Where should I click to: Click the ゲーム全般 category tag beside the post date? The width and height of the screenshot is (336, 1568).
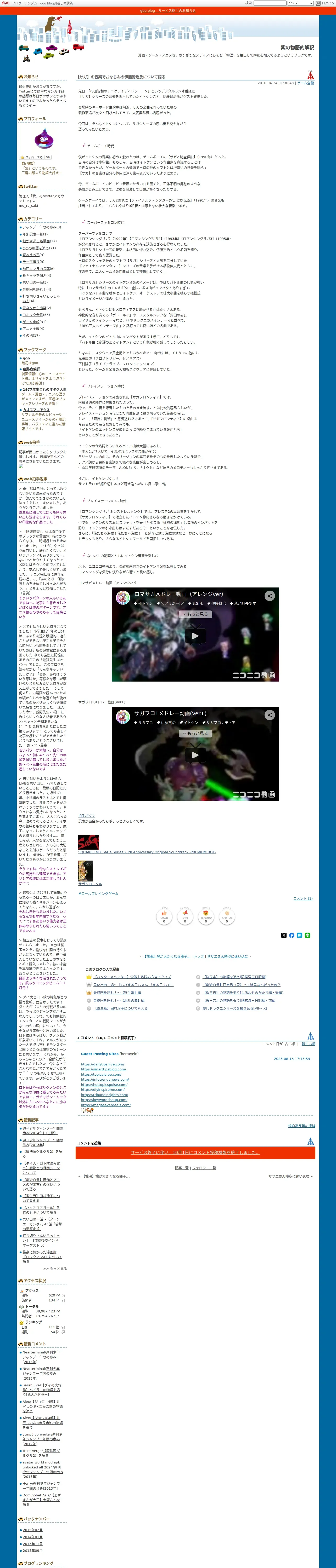point(305,83)
